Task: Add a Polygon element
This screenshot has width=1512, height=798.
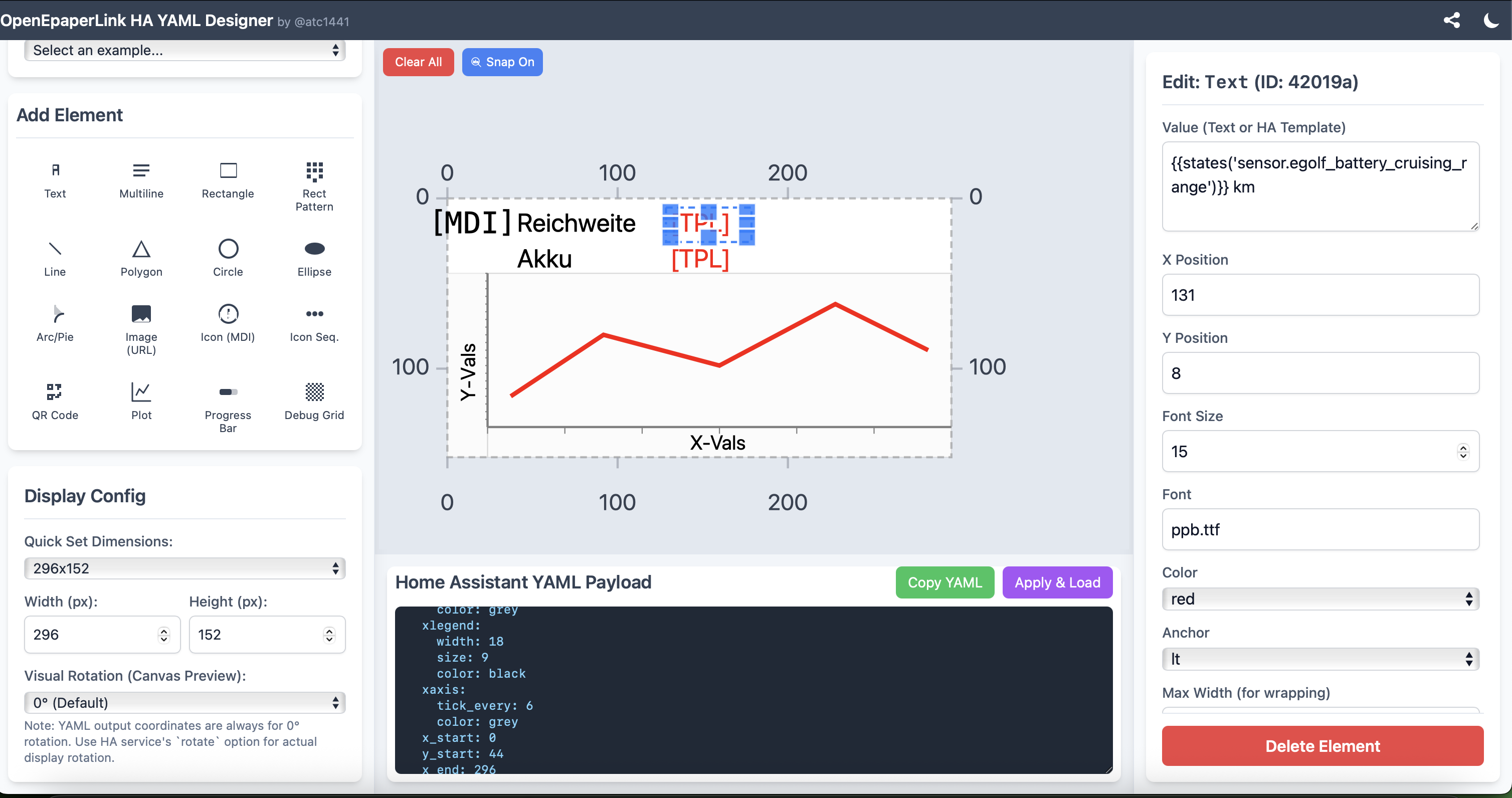Action: tap(141, 258)
